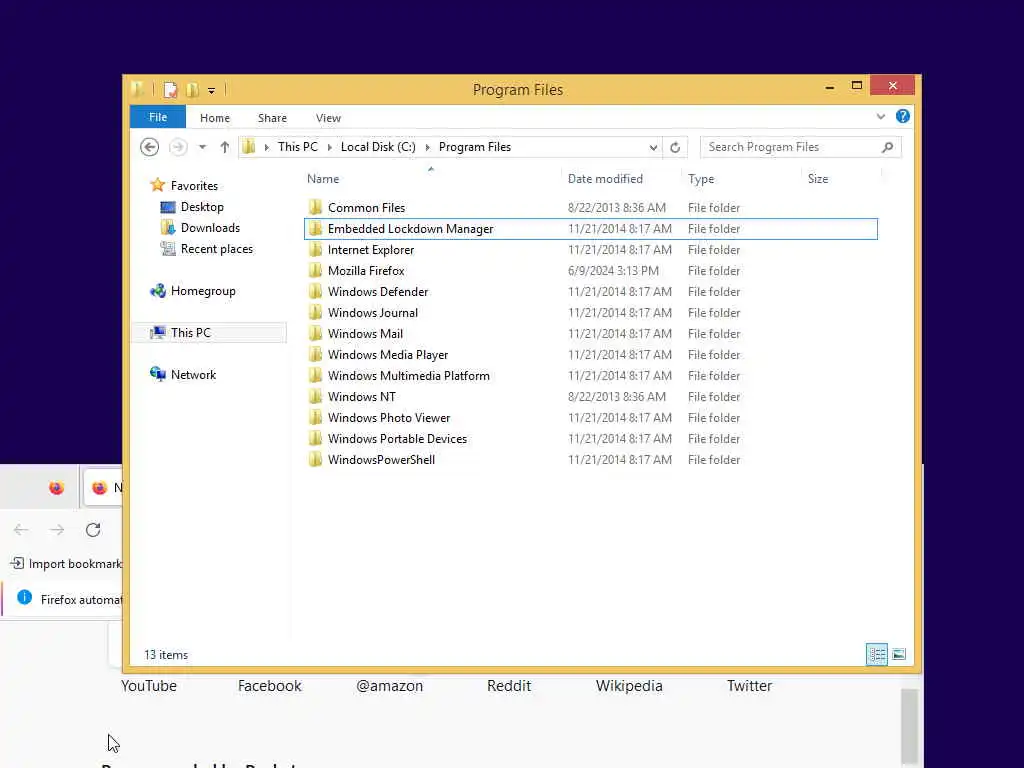This screenshot has height=768, width=1024.
Task: Select Downloads in navigation pane
Action: point(210,228)
